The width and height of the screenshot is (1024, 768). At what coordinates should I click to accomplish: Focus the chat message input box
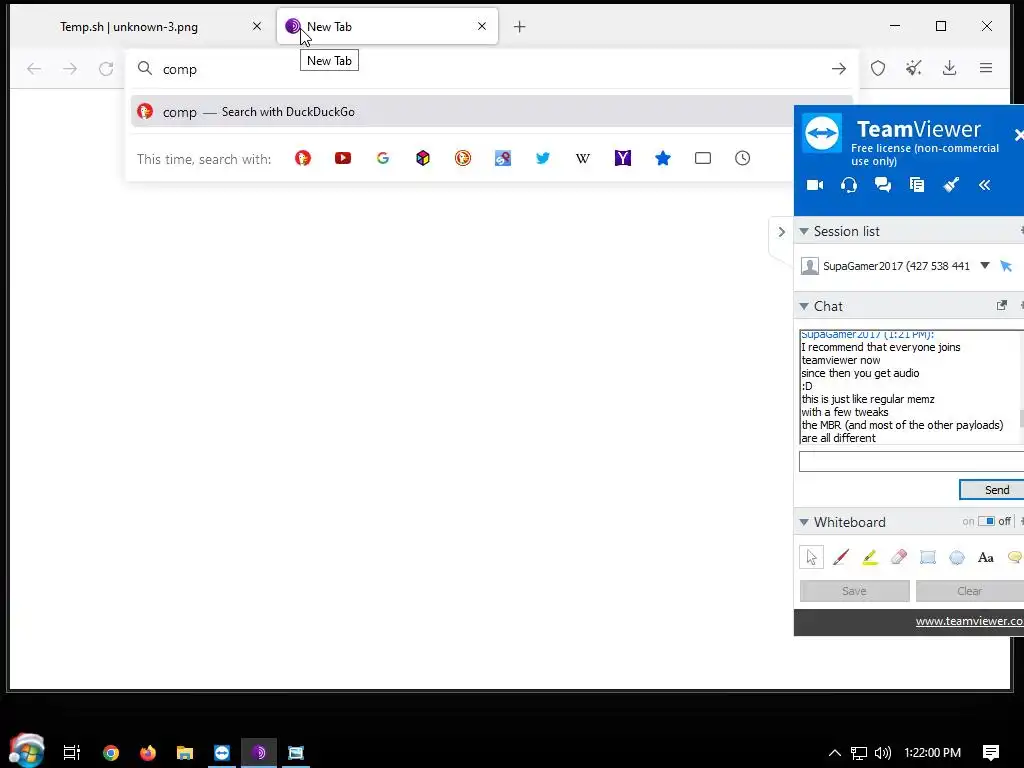[911, 461]
